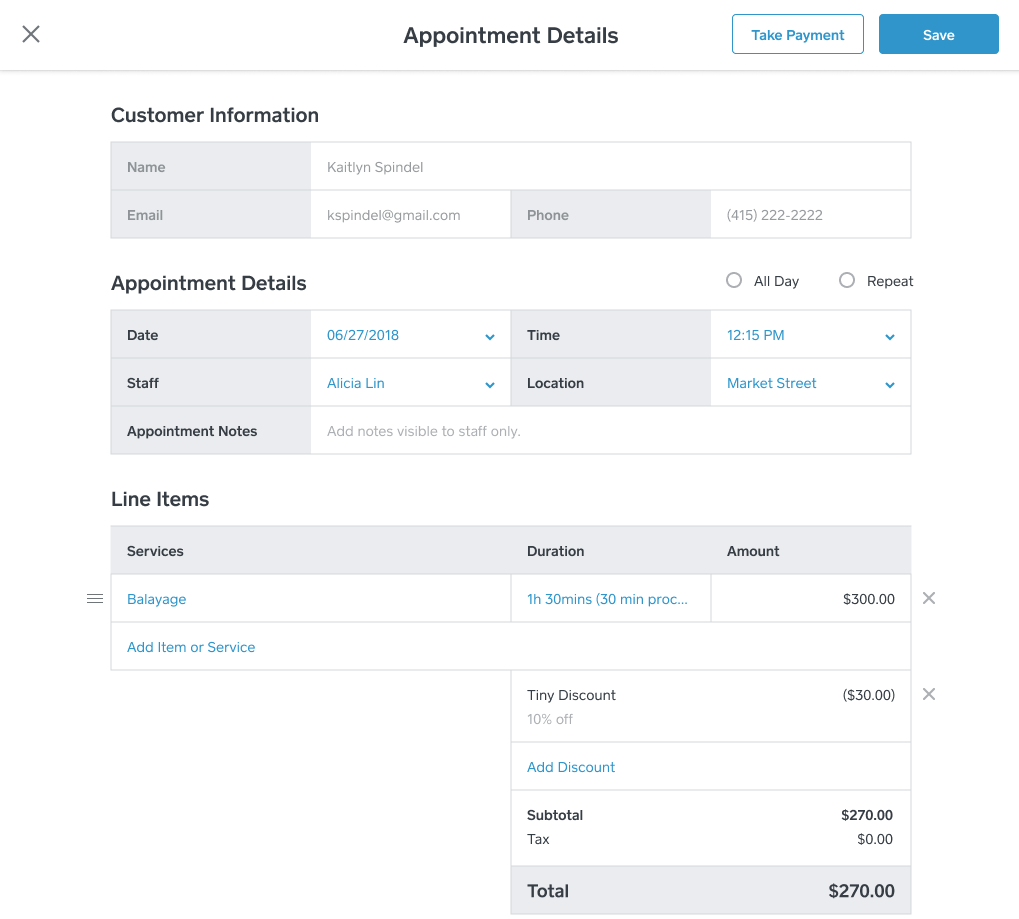Close the Appointment Details dialog

point(31,35)
